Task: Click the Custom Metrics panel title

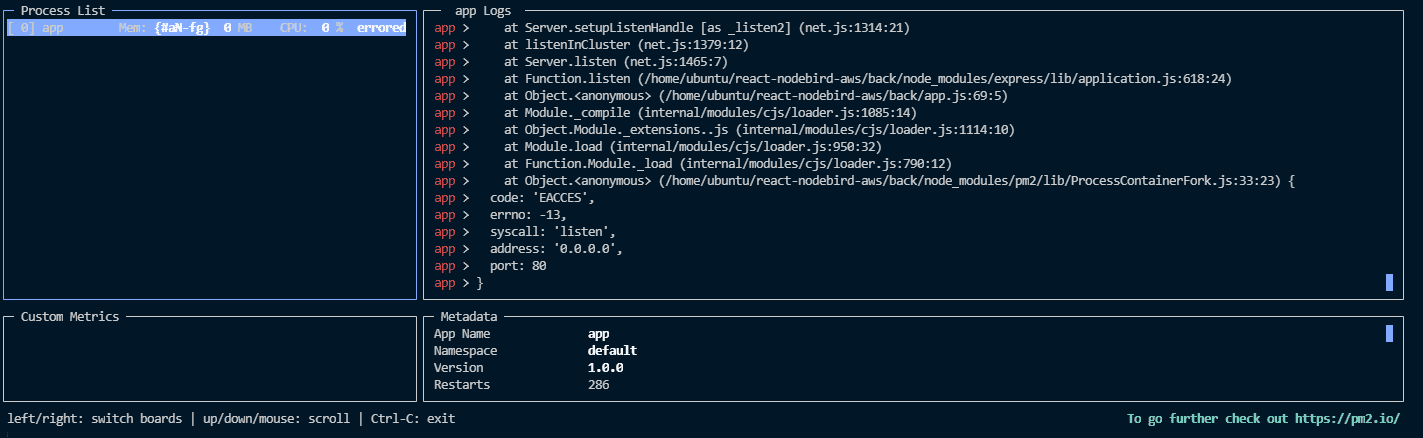Action: click(70, 317)
